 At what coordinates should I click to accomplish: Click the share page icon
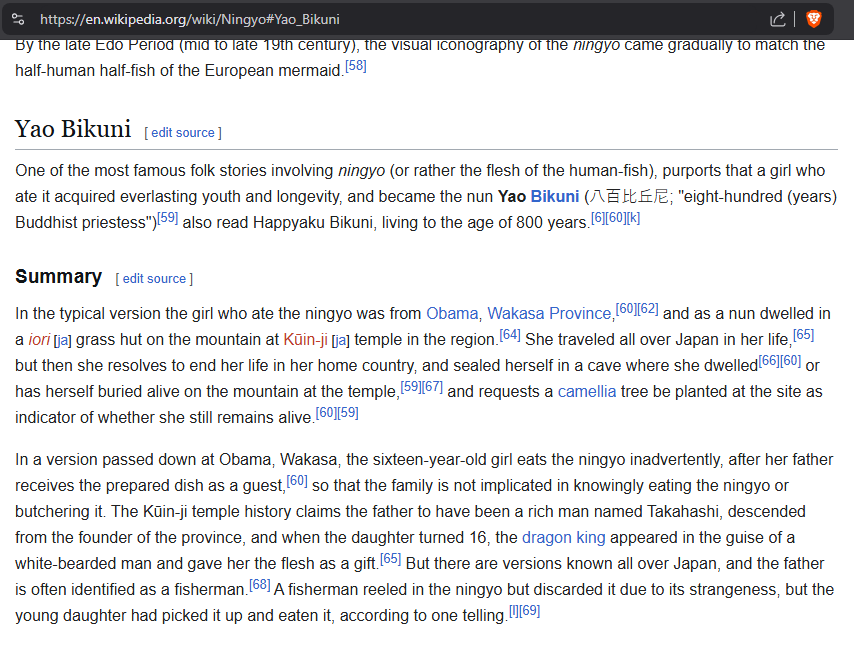(x=778, y=20)
